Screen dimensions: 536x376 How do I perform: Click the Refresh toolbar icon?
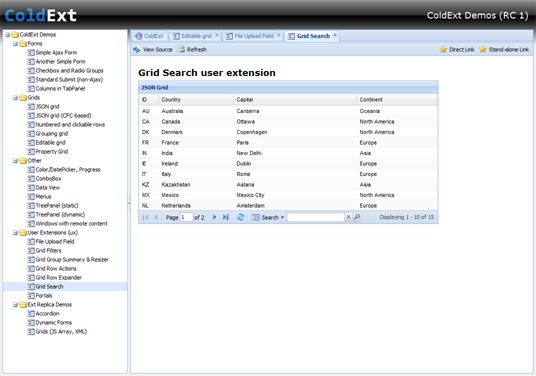pyautogui.click(x=181, y=49)
